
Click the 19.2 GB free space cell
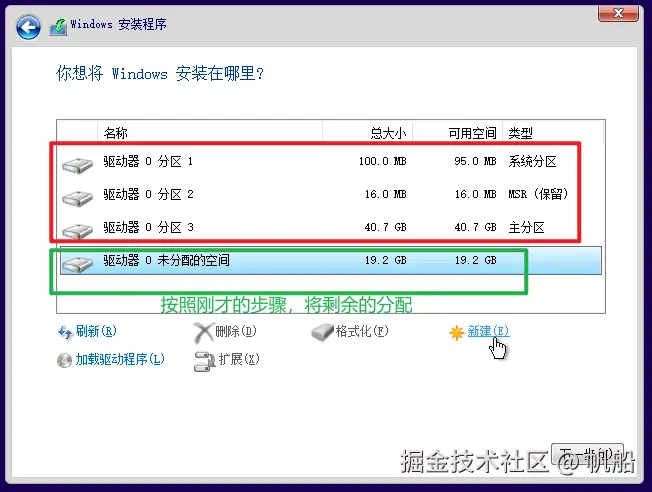[475, 260]
